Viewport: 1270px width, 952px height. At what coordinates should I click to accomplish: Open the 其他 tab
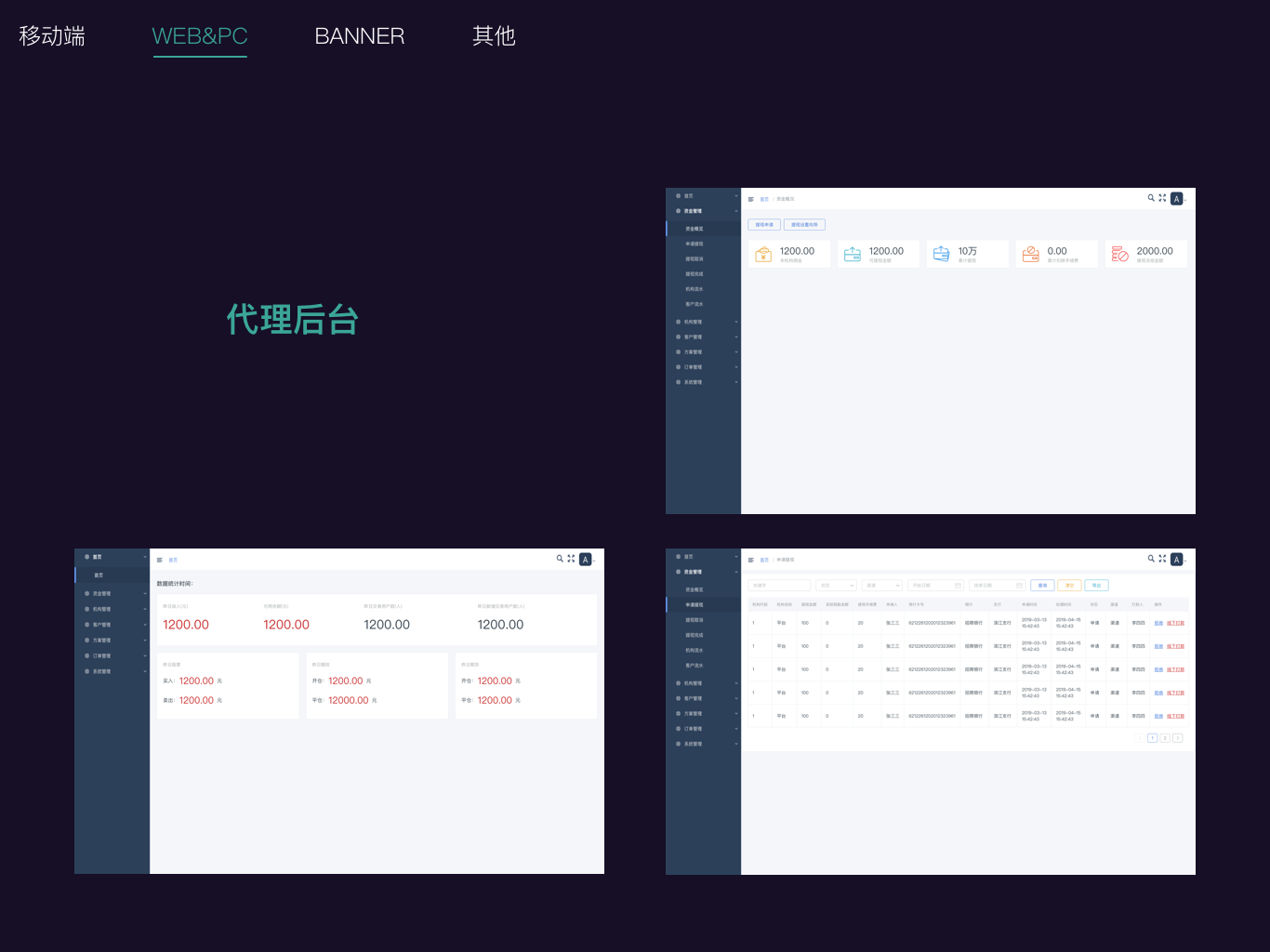(x=494, y=35)
